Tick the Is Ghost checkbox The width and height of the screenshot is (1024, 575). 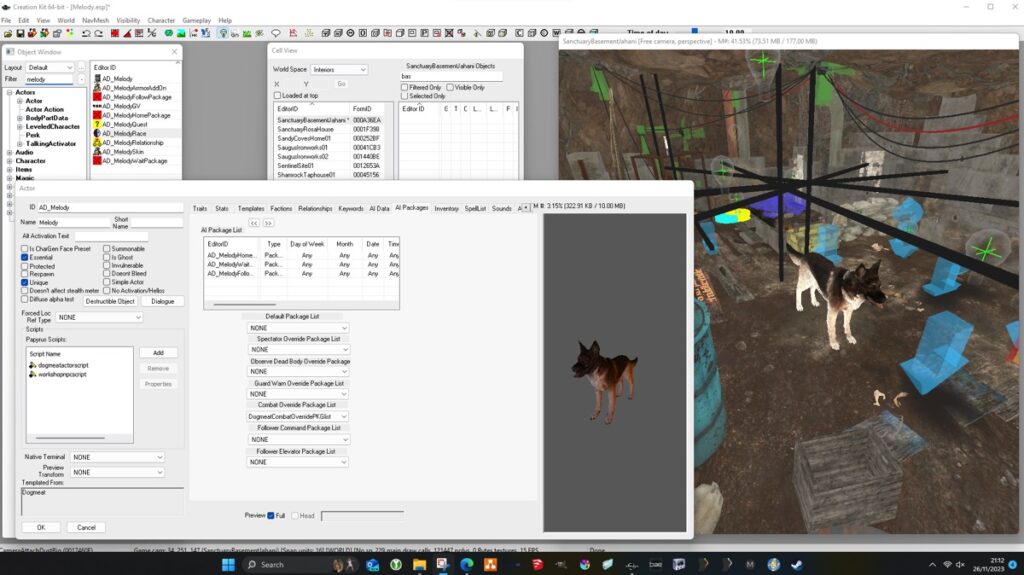(106, 257)
